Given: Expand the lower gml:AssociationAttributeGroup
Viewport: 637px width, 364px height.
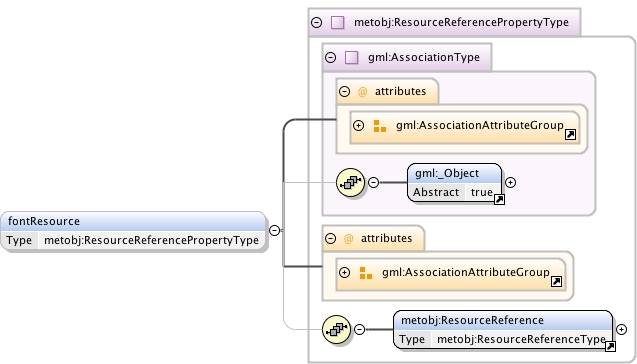Looking at the screenshot, I should (344, 272).
